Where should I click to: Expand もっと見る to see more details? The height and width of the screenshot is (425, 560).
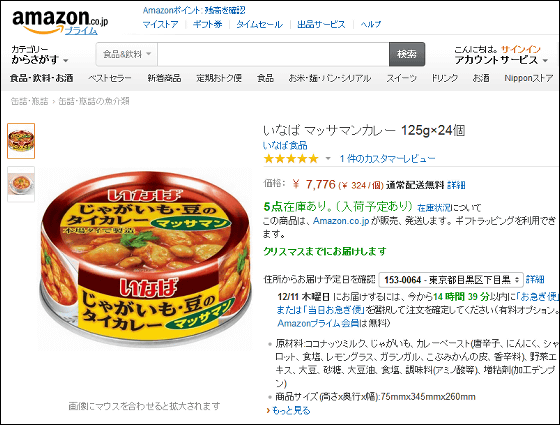tap(289, 410)
